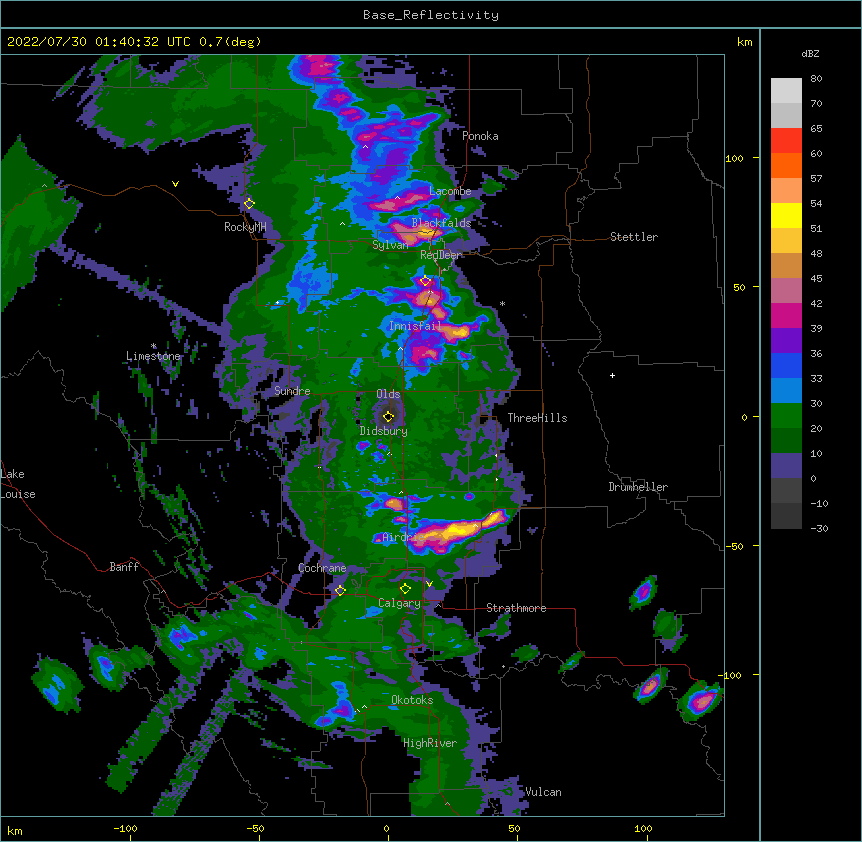Click the Airdrie label over the storm cell
Viewport: 862px width, 842px height.
(x=402, y=537)
